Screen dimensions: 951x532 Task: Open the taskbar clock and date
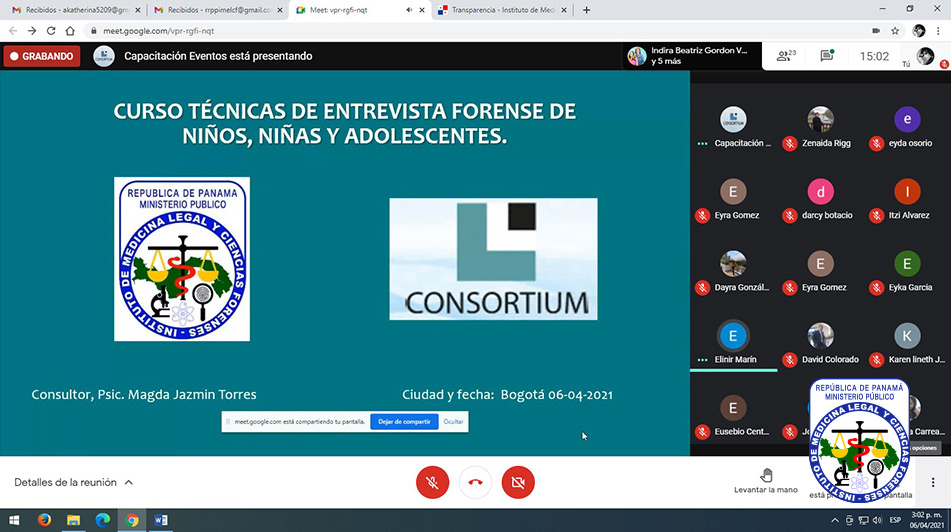927,520
